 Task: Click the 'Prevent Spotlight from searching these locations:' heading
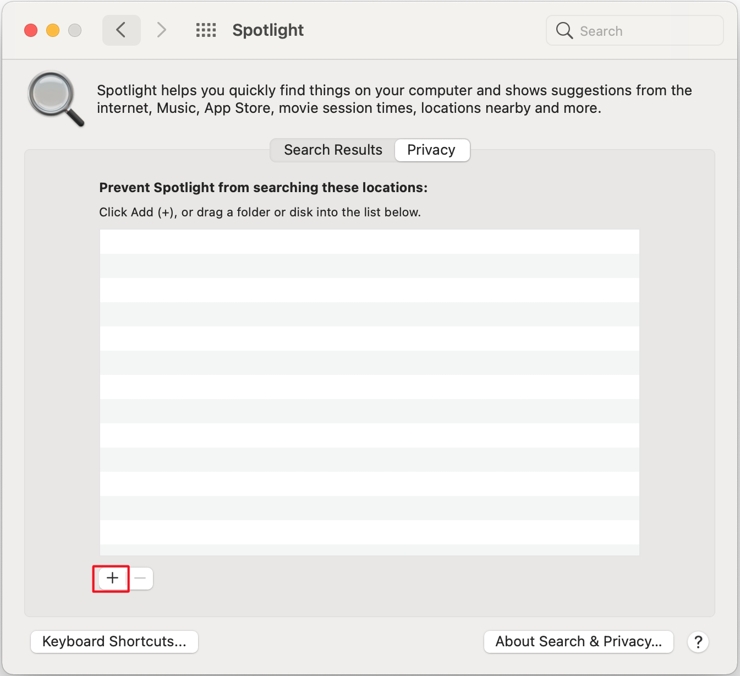(263, 187)
